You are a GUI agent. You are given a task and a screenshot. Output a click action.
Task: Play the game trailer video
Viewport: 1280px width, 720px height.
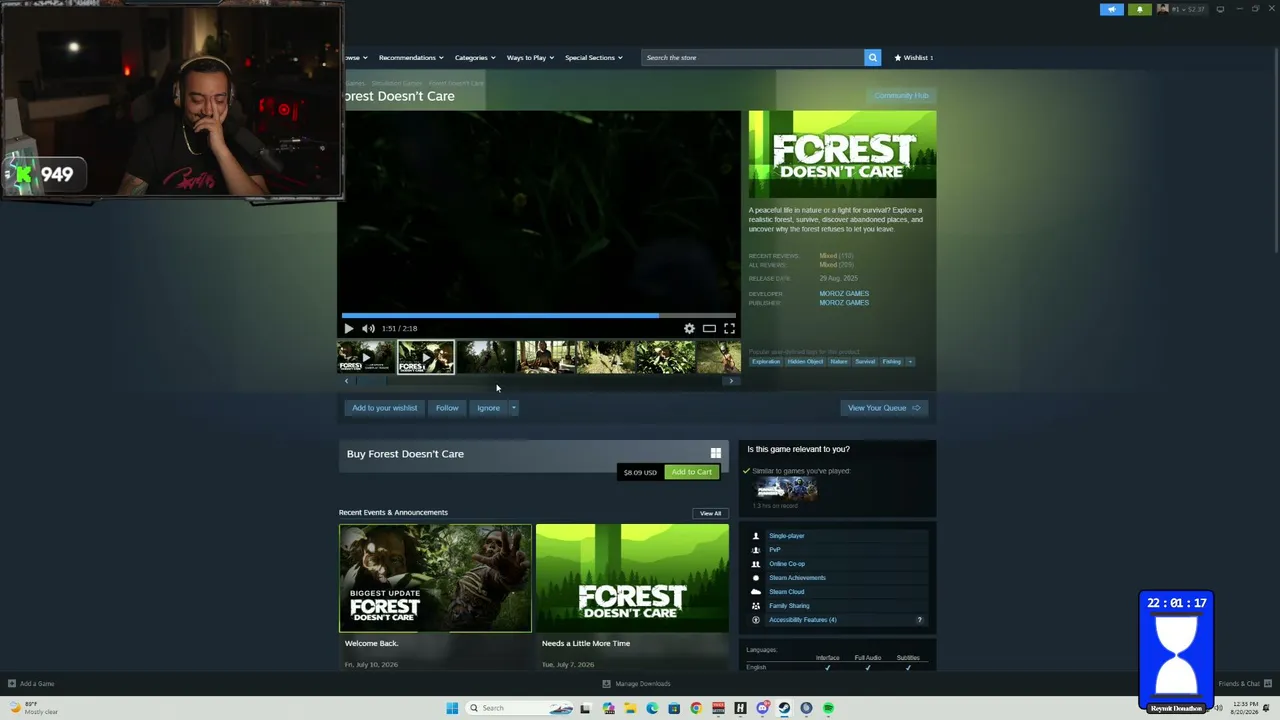click(348, 328)
